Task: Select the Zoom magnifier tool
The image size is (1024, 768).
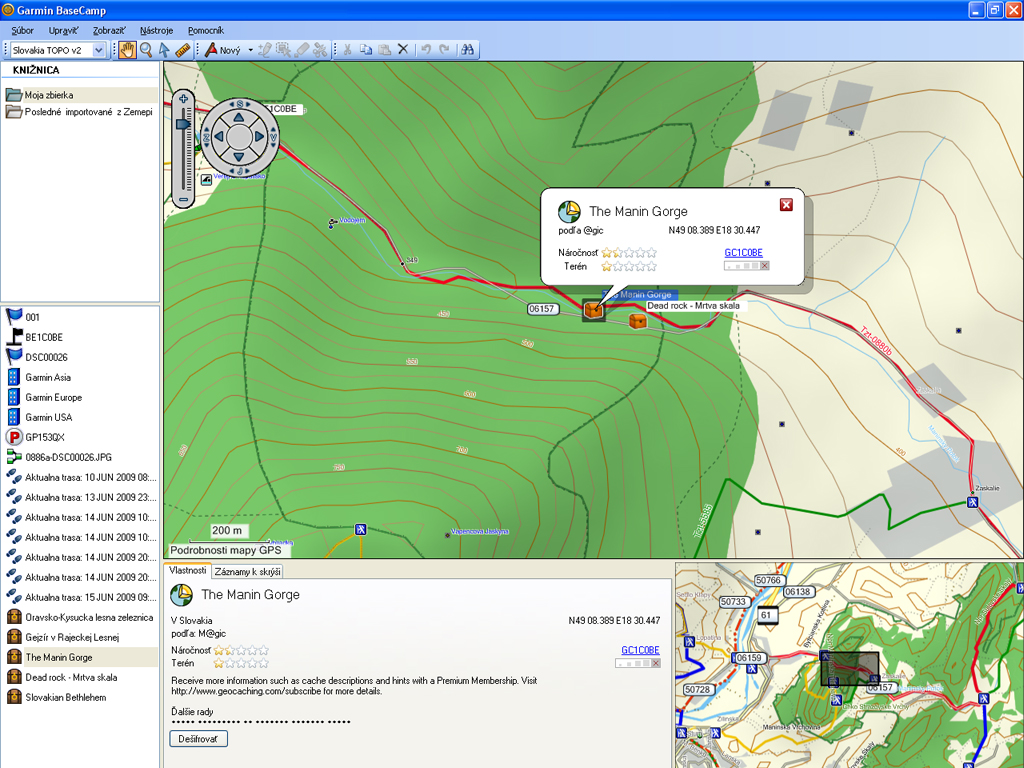Action: pos(146,49)
